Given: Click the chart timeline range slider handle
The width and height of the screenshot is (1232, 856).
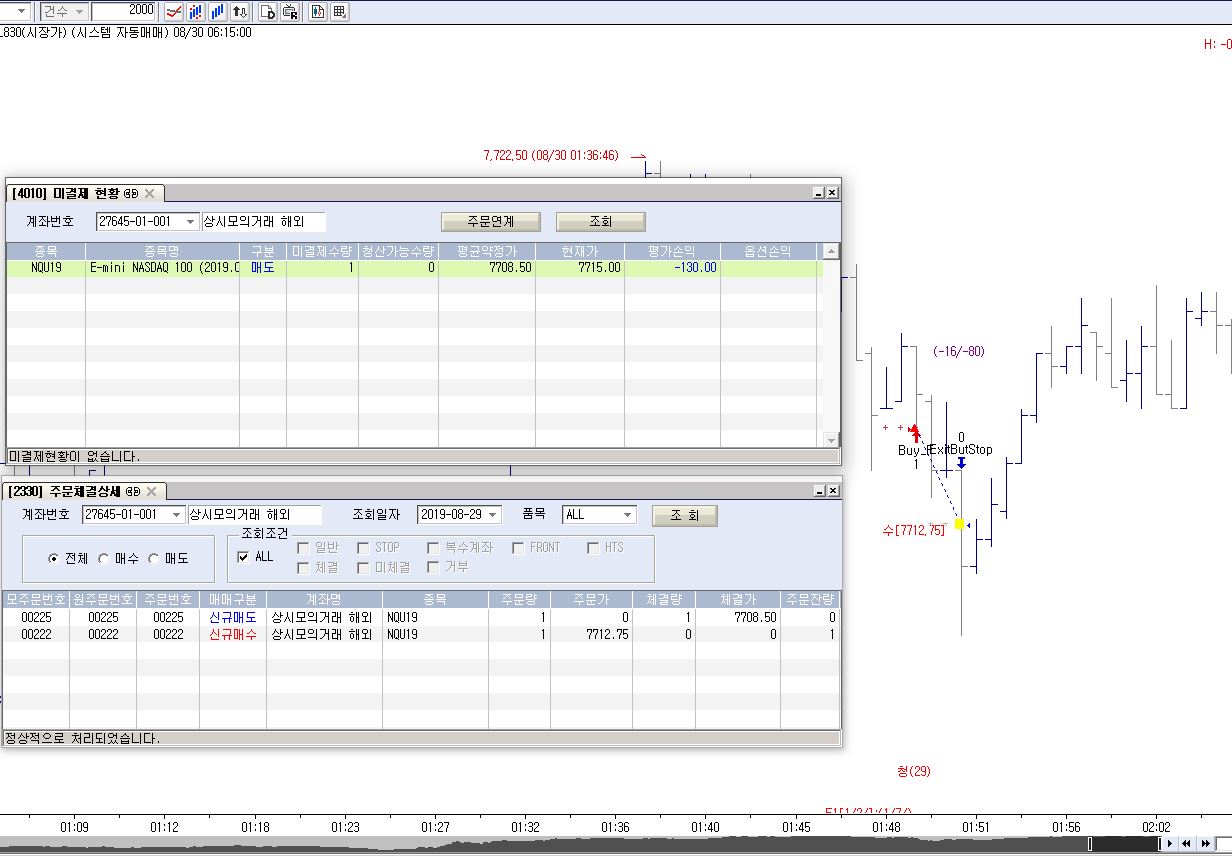Looking at the screenshot, I should pyautogui.click(x=1090, y=844).
